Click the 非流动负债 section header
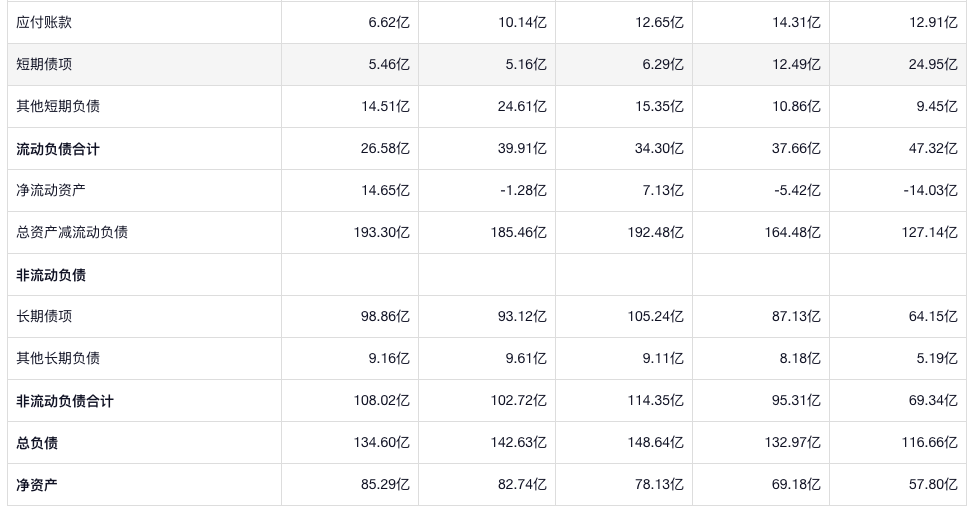 tap(51, 275)
